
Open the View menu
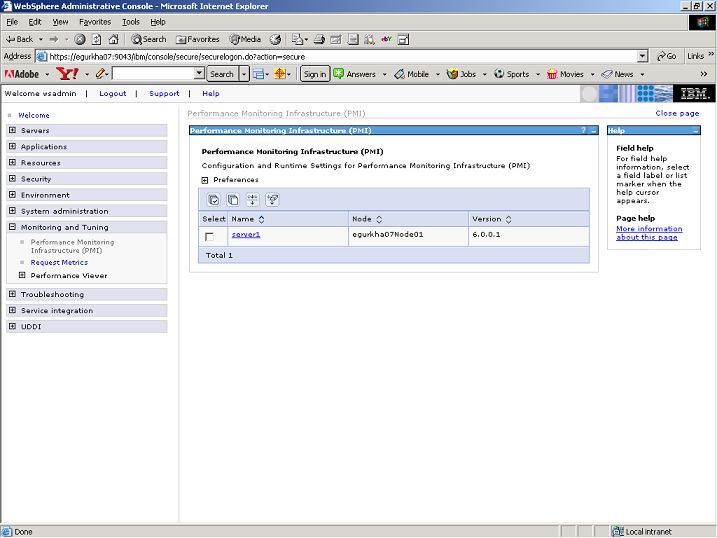click(x=60, y=22)
